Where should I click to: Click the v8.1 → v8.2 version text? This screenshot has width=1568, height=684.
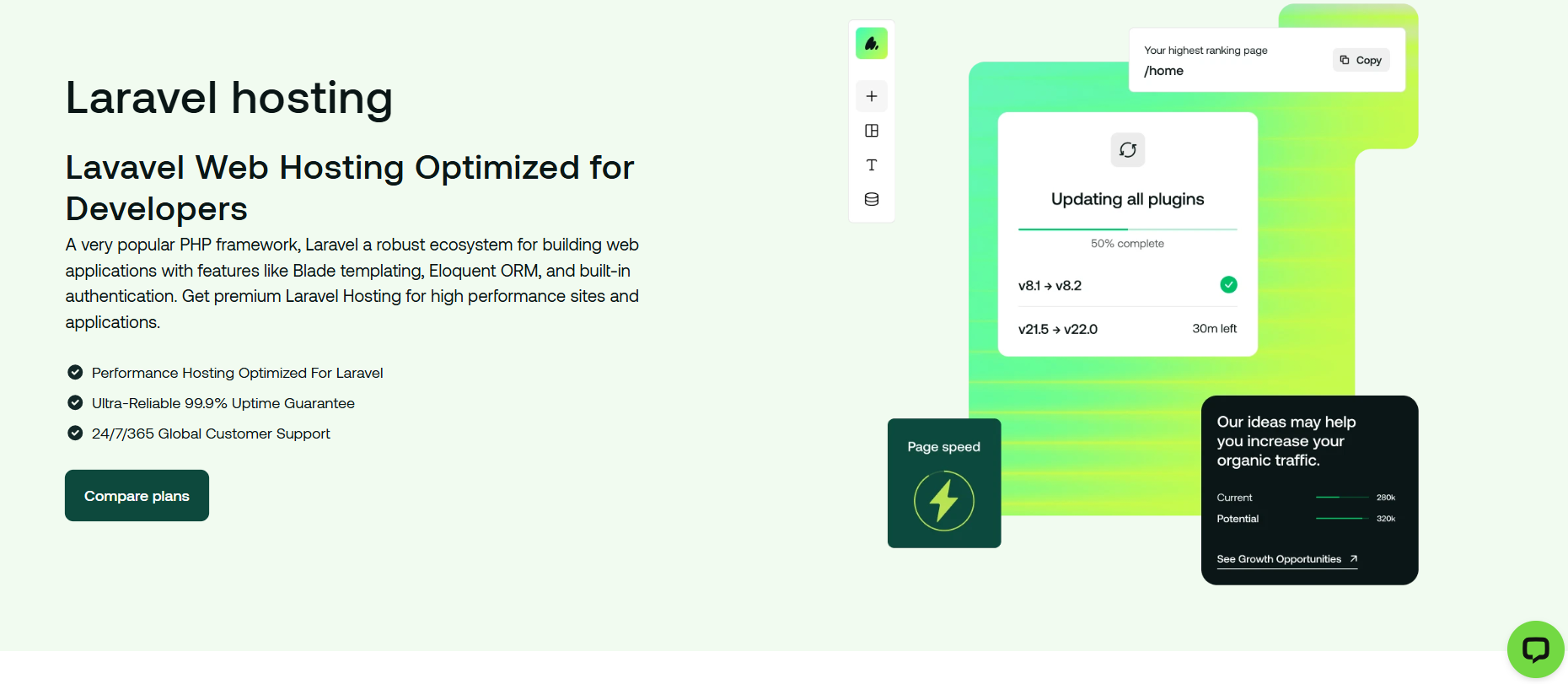point(1050,286)
